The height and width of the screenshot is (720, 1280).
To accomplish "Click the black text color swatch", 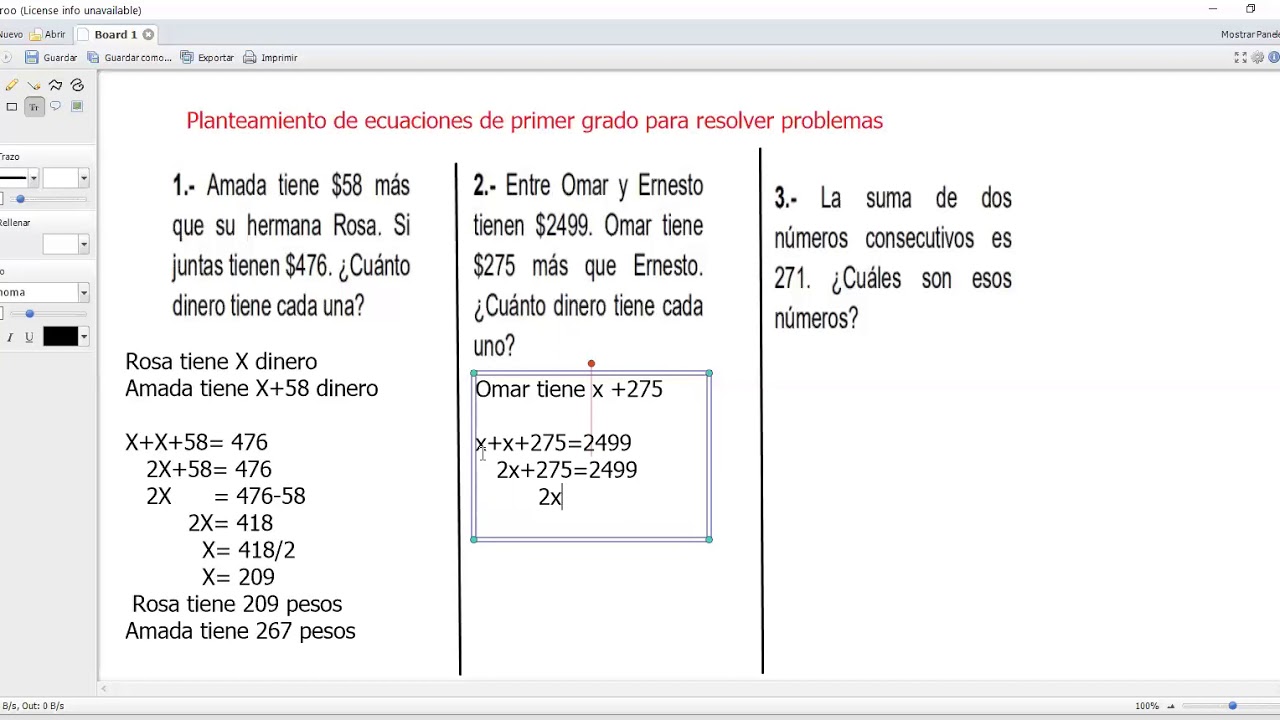I will point(60,337).
